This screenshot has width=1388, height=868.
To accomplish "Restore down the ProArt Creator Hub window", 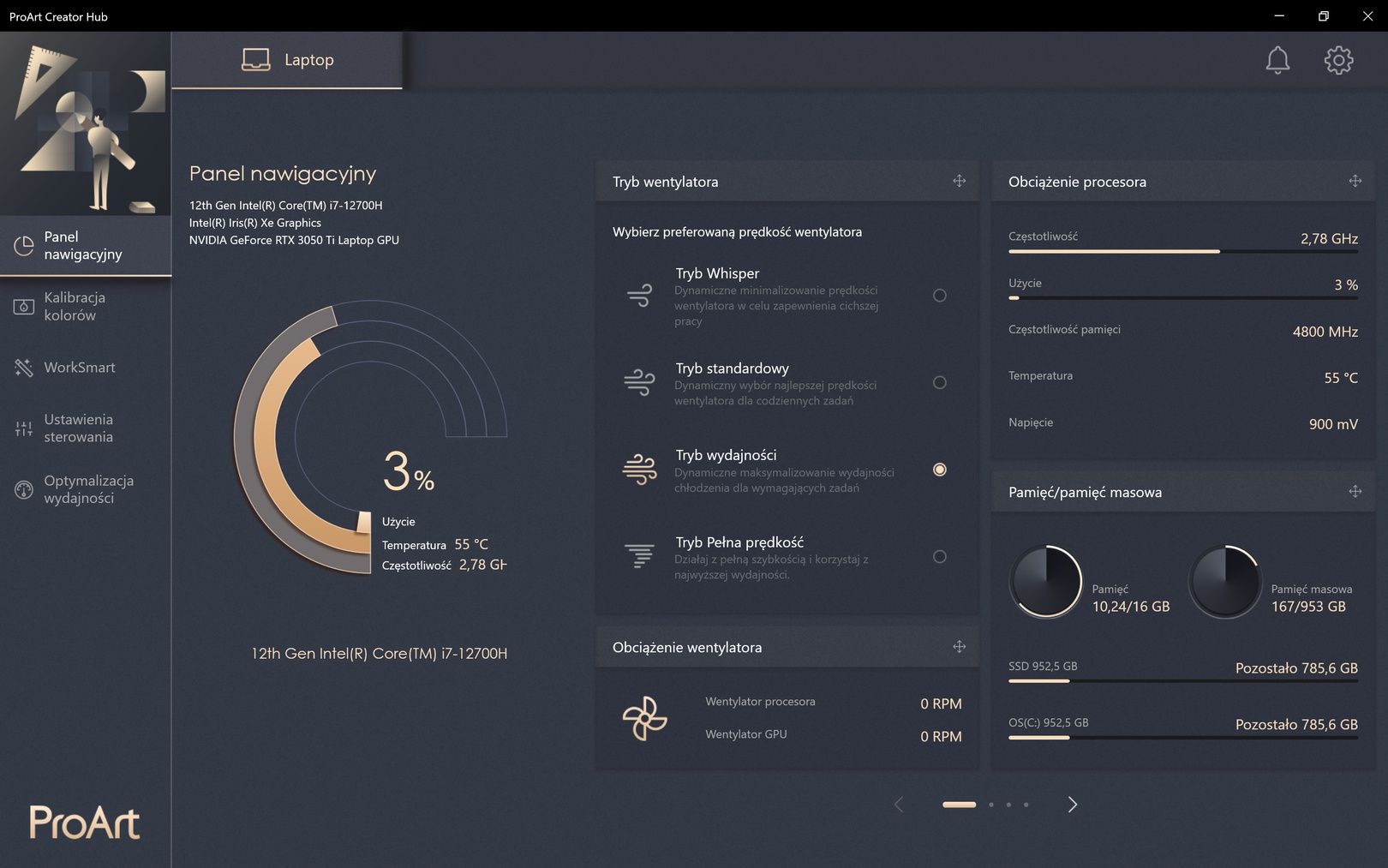I will (1324, 16).
